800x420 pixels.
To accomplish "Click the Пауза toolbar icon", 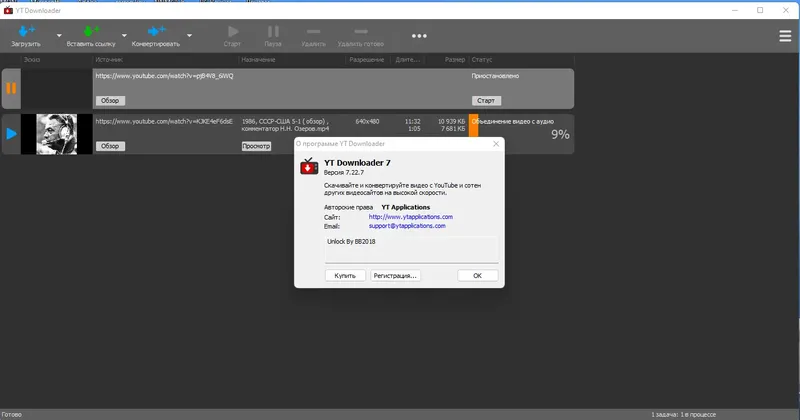I will [x=273, y=32].
